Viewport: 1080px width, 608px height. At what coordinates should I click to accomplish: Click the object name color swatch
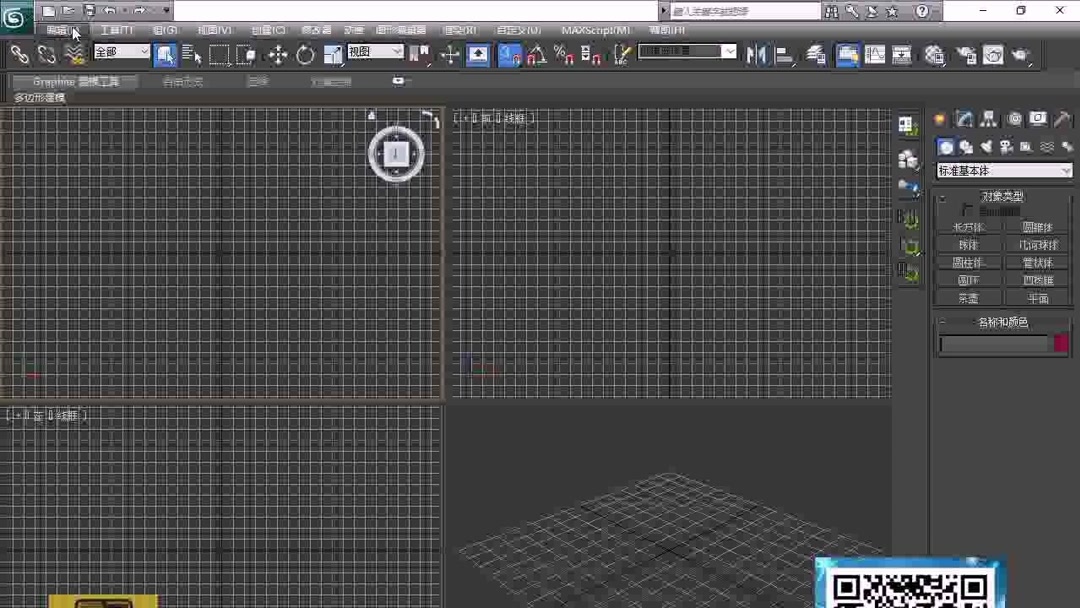click(1060, 343)
